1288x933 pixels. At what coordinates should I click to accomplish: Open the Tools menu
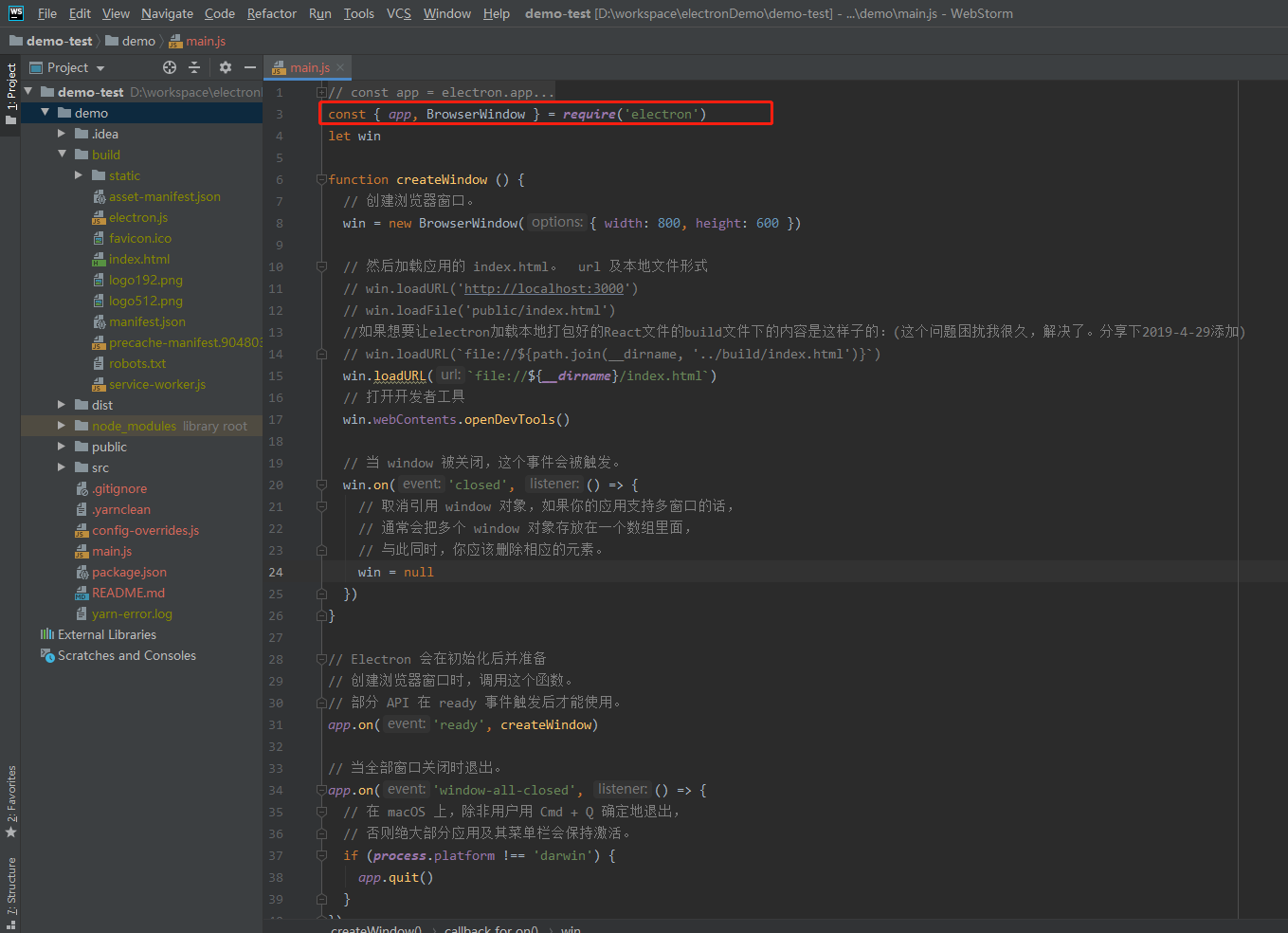click(359, 13)
